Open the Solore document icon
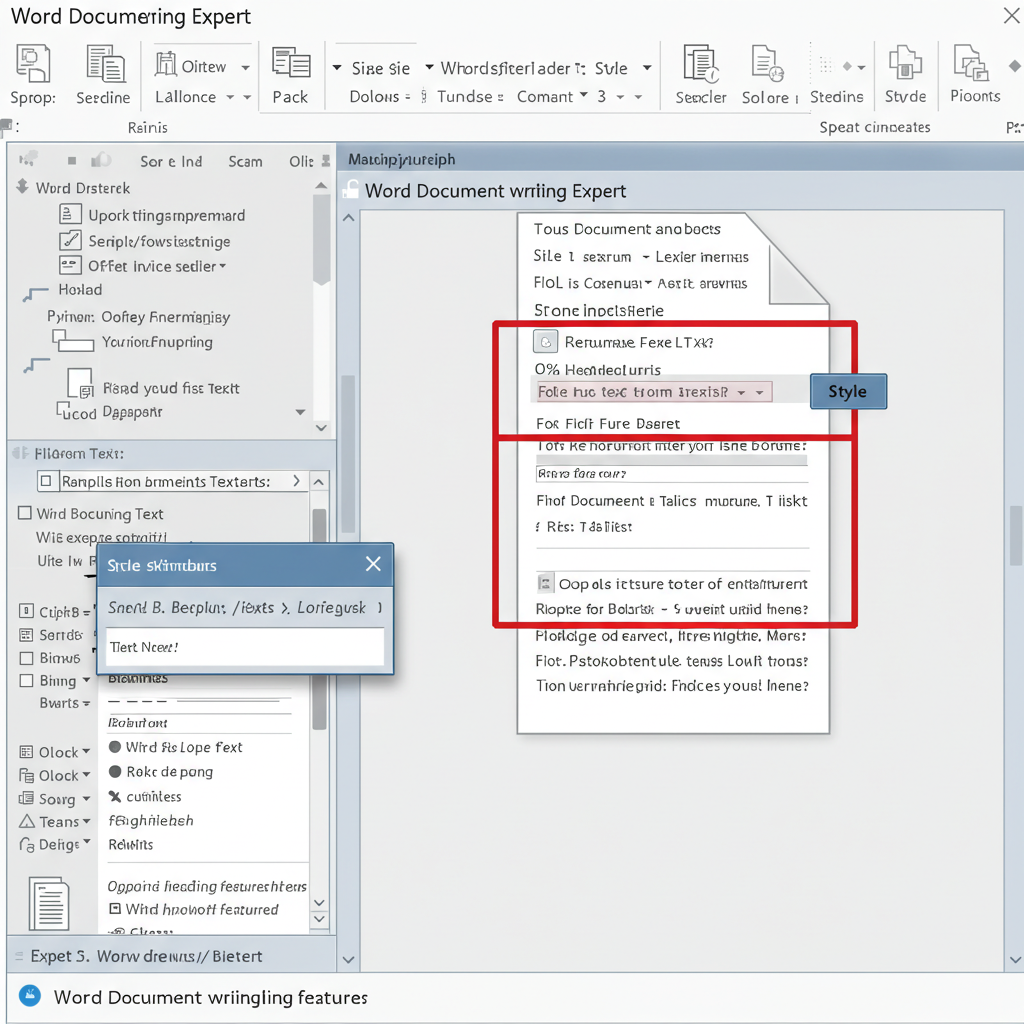 [x=767, y=64]
